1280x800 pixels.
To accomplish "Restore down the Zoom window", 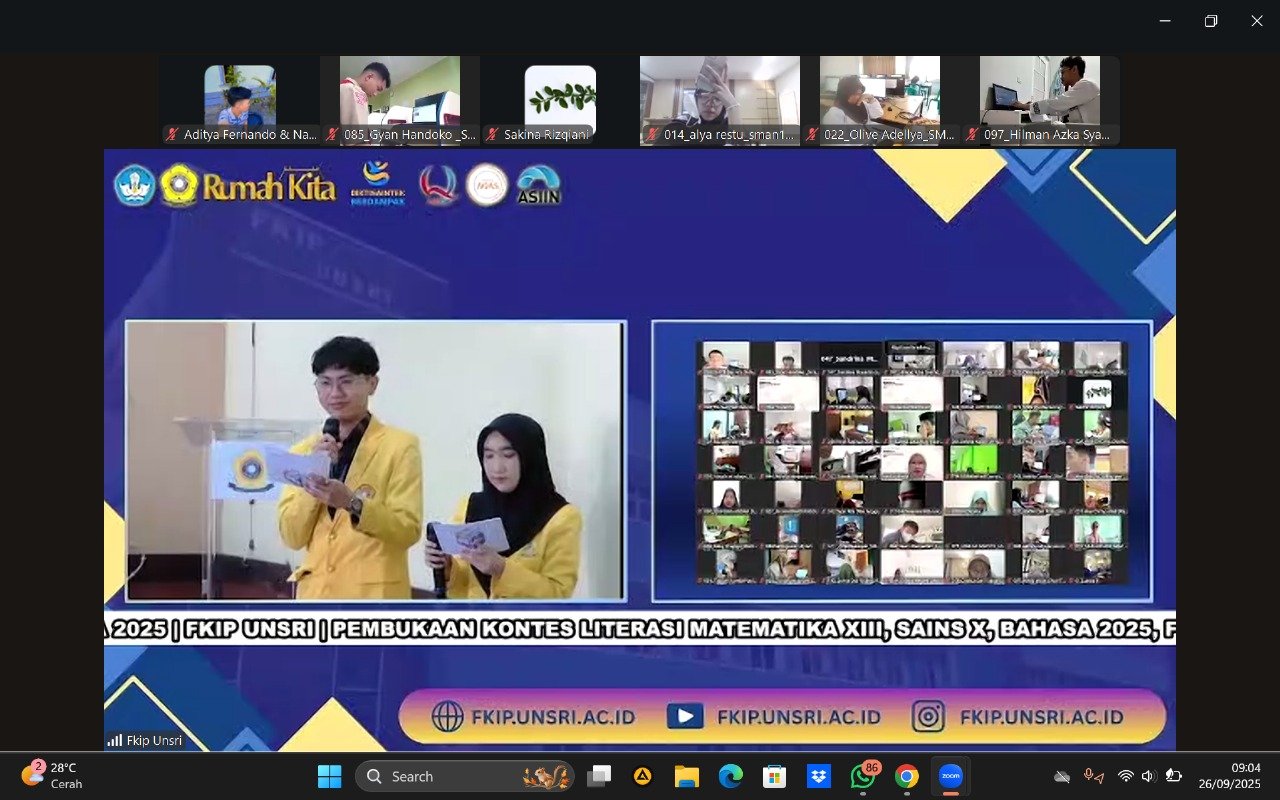I will pyautogui.click(x=1211, y=21).
